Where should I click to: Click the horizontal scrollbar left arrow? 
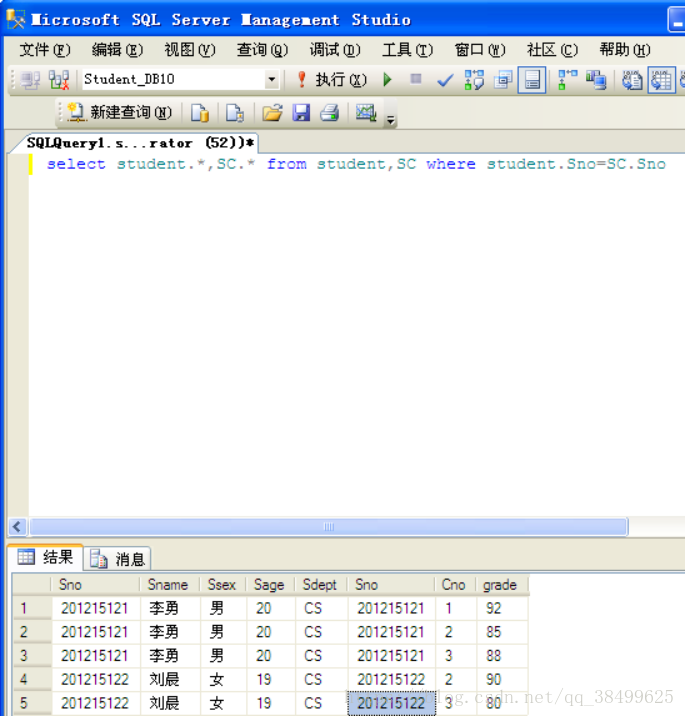tap(17, 527)
